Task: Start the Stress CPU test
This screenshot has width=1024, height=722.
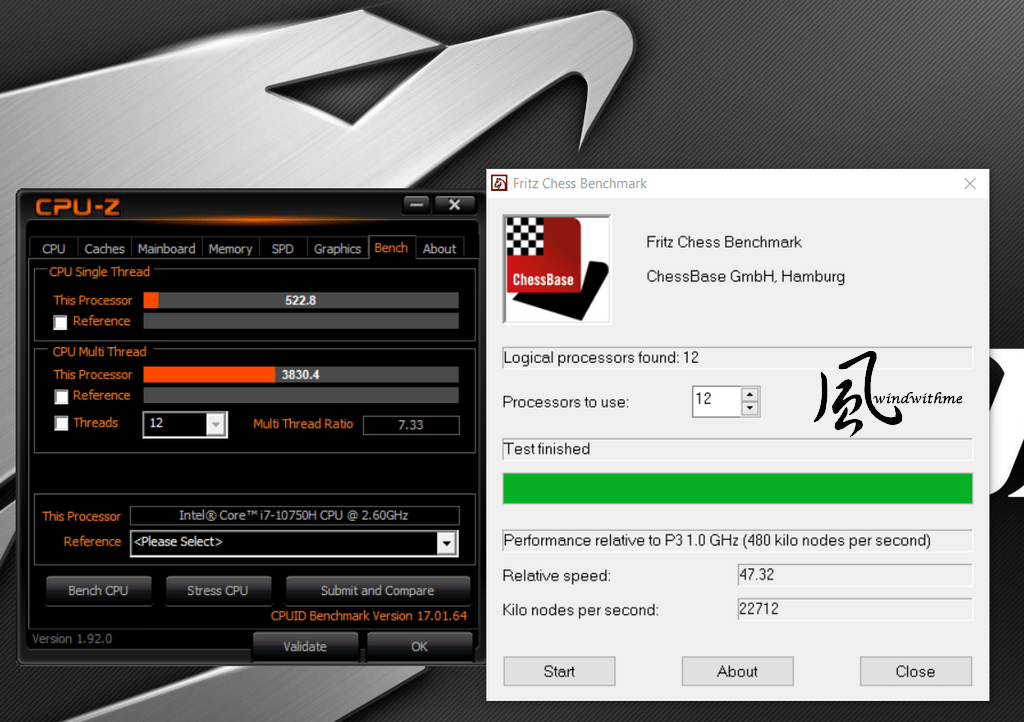Action: [217, 591]
